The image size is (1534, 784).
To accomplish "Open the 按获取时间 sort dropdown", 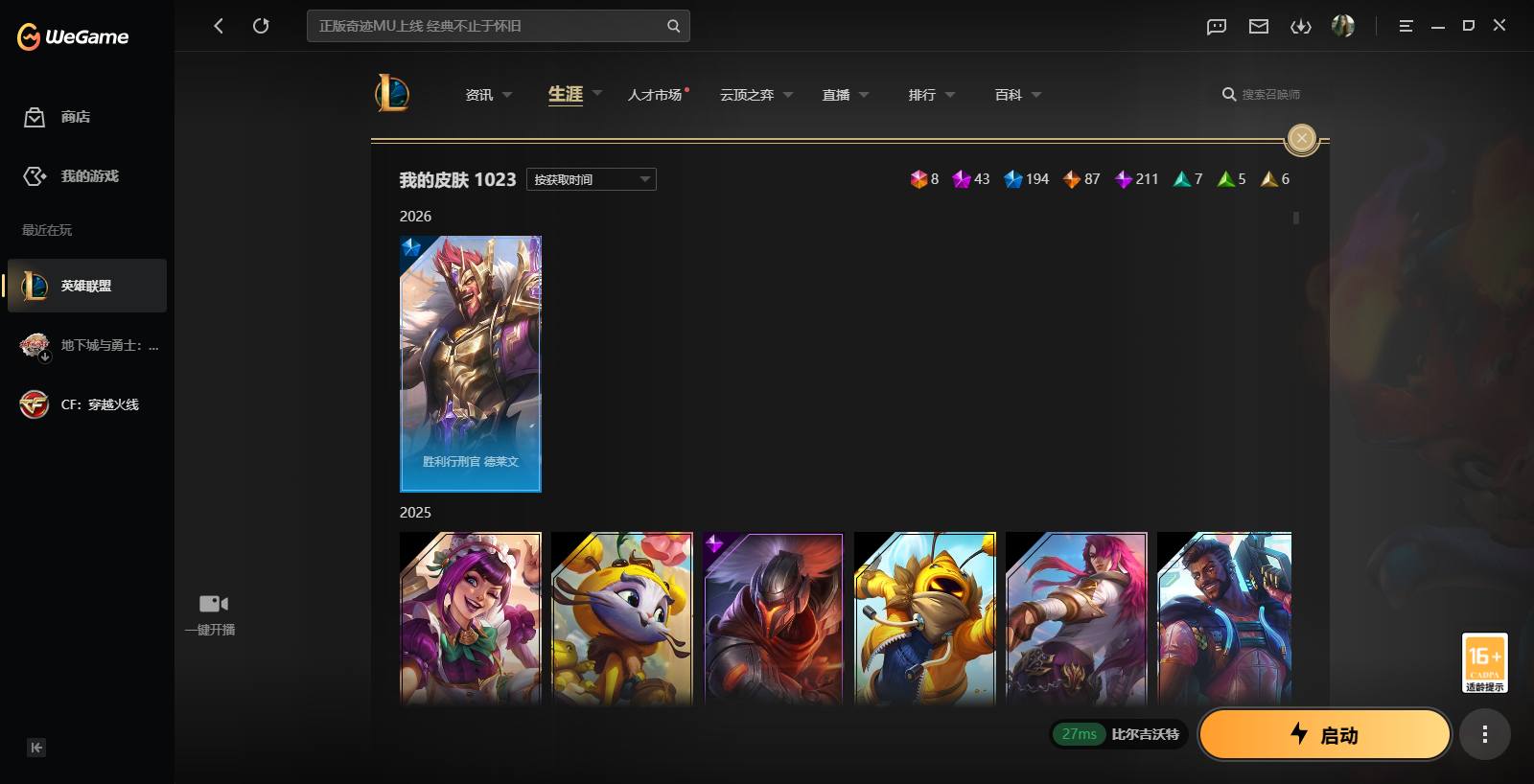I will pyautogui.click(x=592, y=179).
